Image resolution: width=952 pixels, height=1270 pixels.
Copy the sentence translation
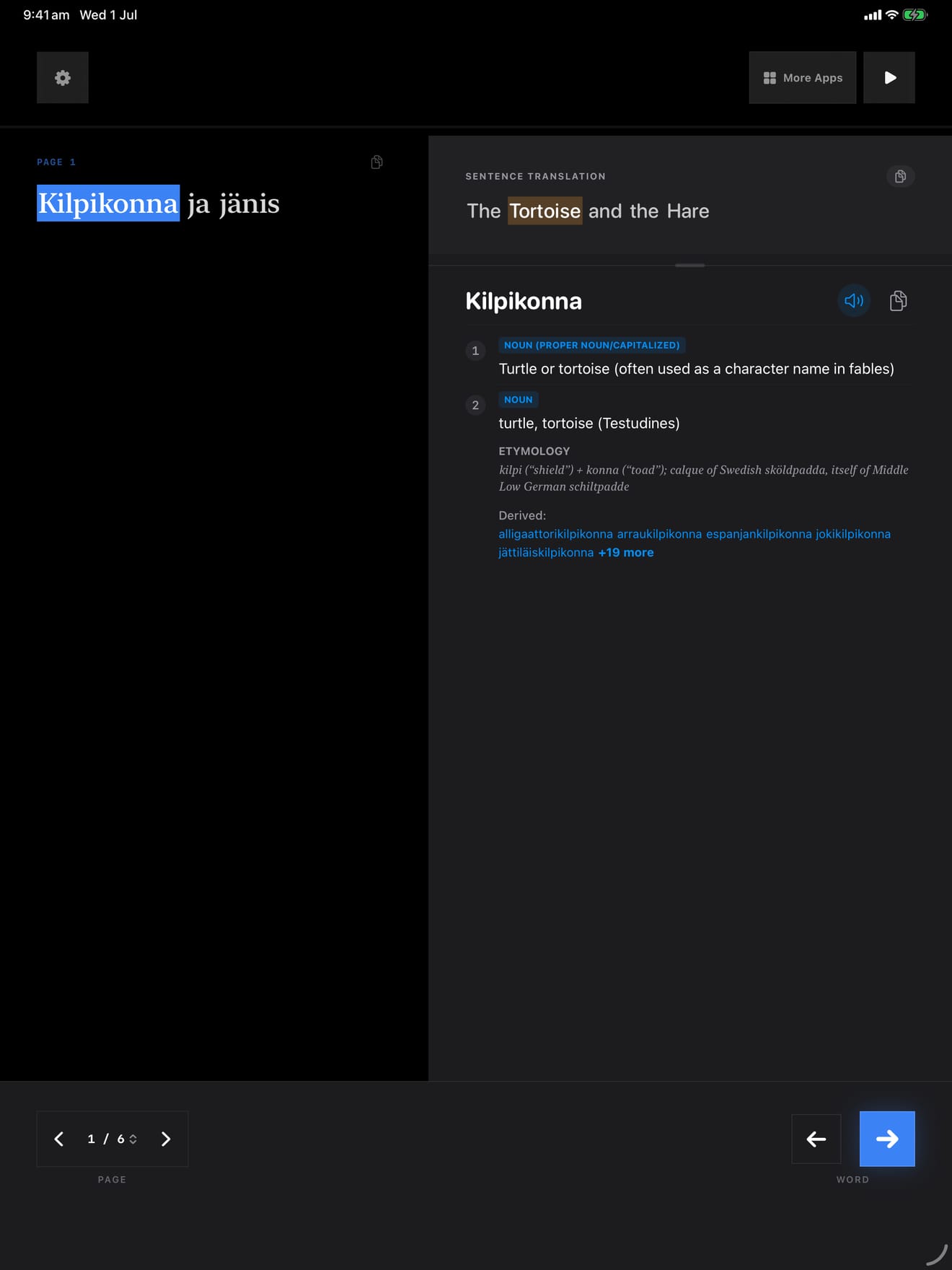click(900, 176)
